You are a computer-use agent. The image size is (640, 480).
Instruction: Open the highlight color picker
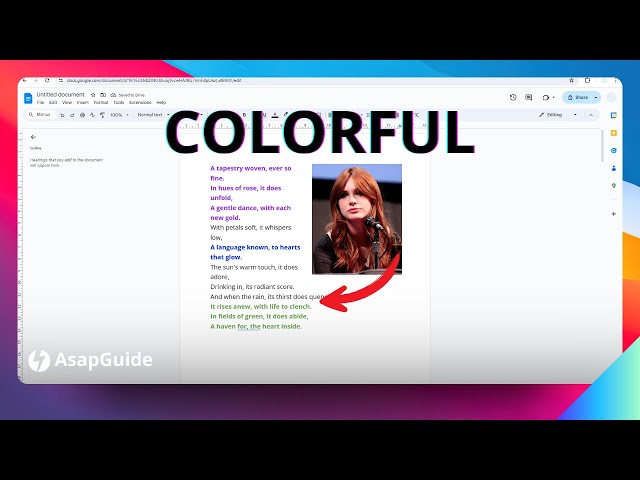[286, 115]
